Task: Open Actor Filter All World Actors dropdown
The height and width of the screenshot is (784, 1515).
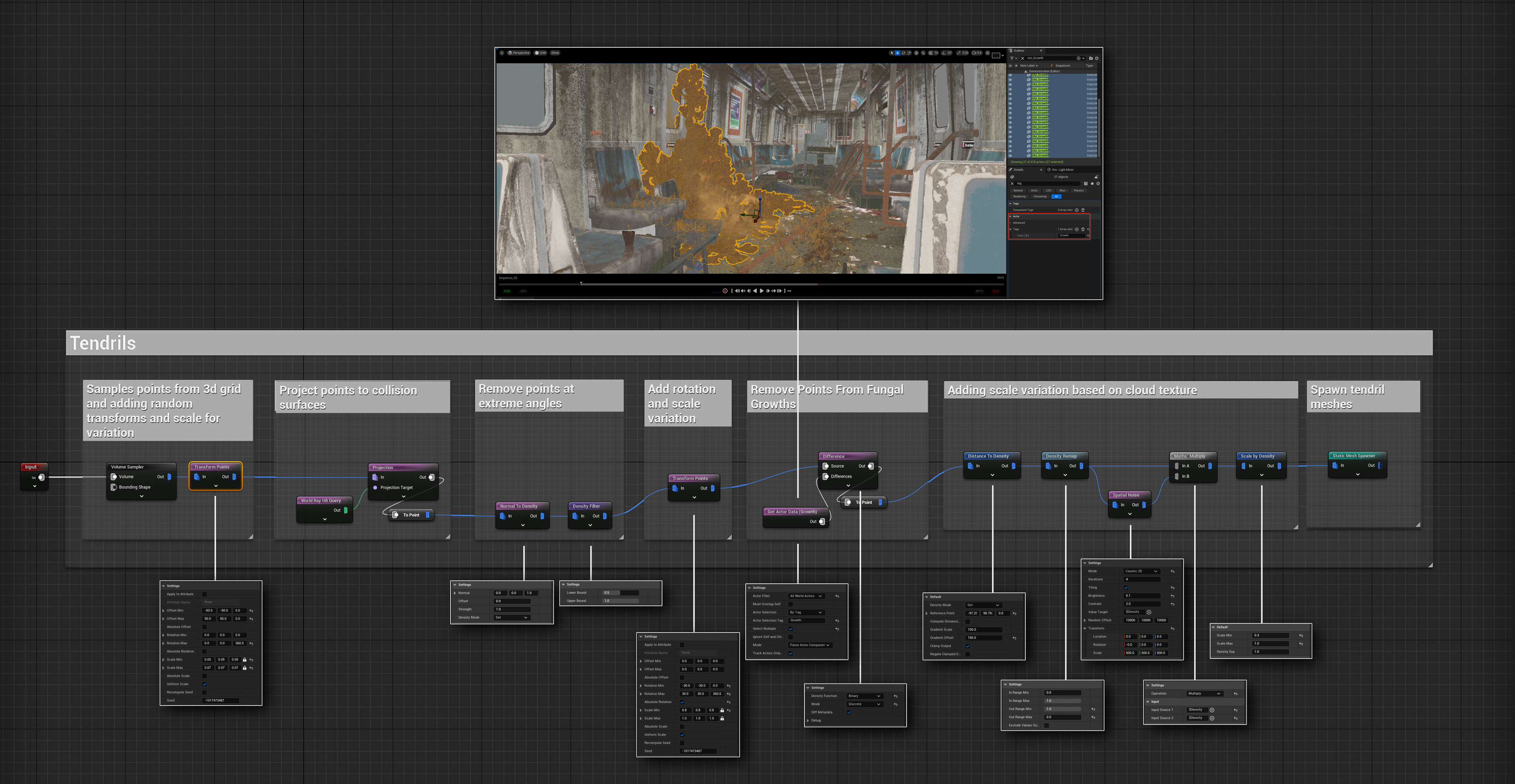Action: click(x=806, y=596)
